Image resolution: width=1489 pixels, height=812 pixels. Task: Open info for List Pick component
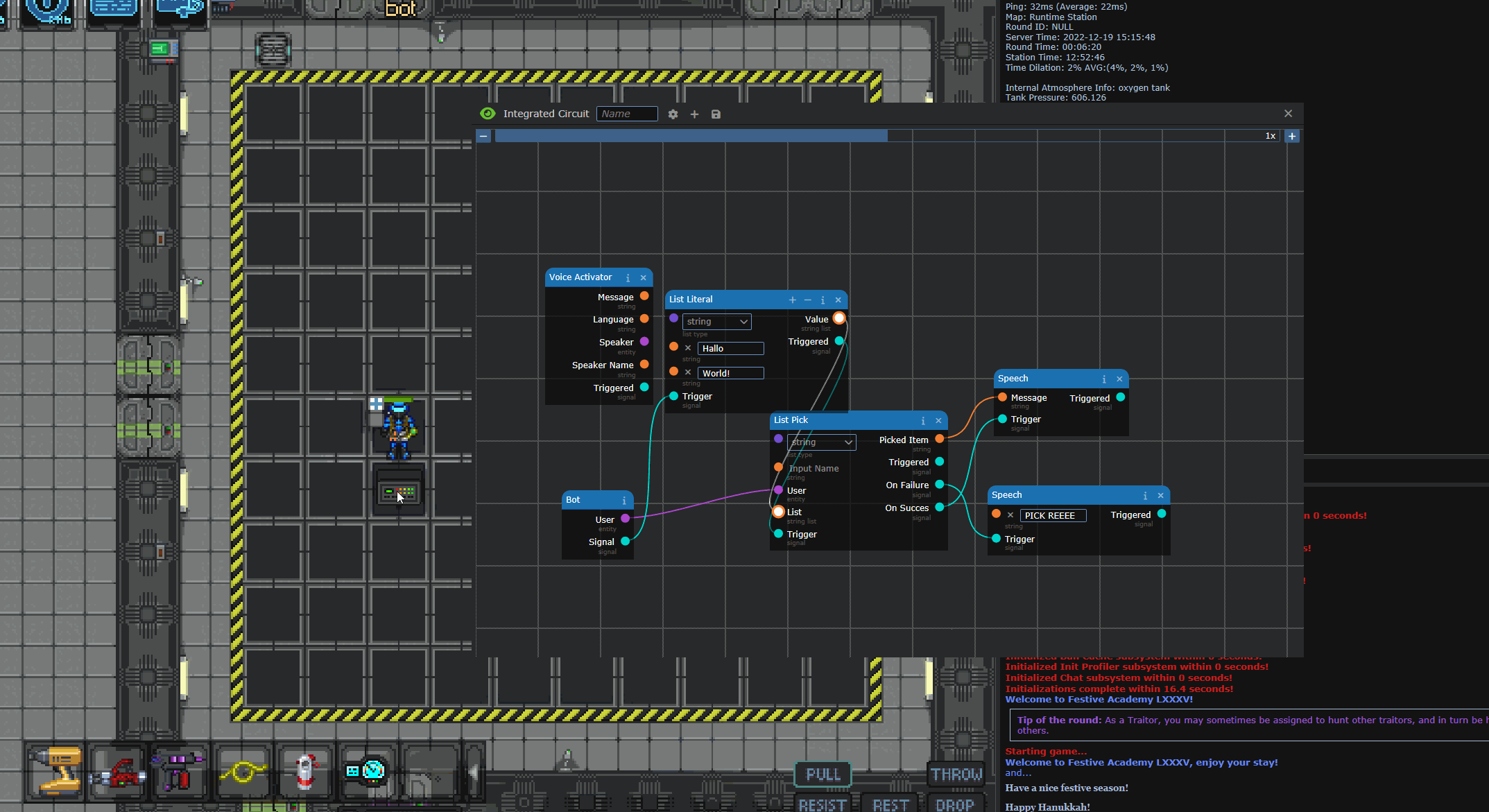[922, 421]
